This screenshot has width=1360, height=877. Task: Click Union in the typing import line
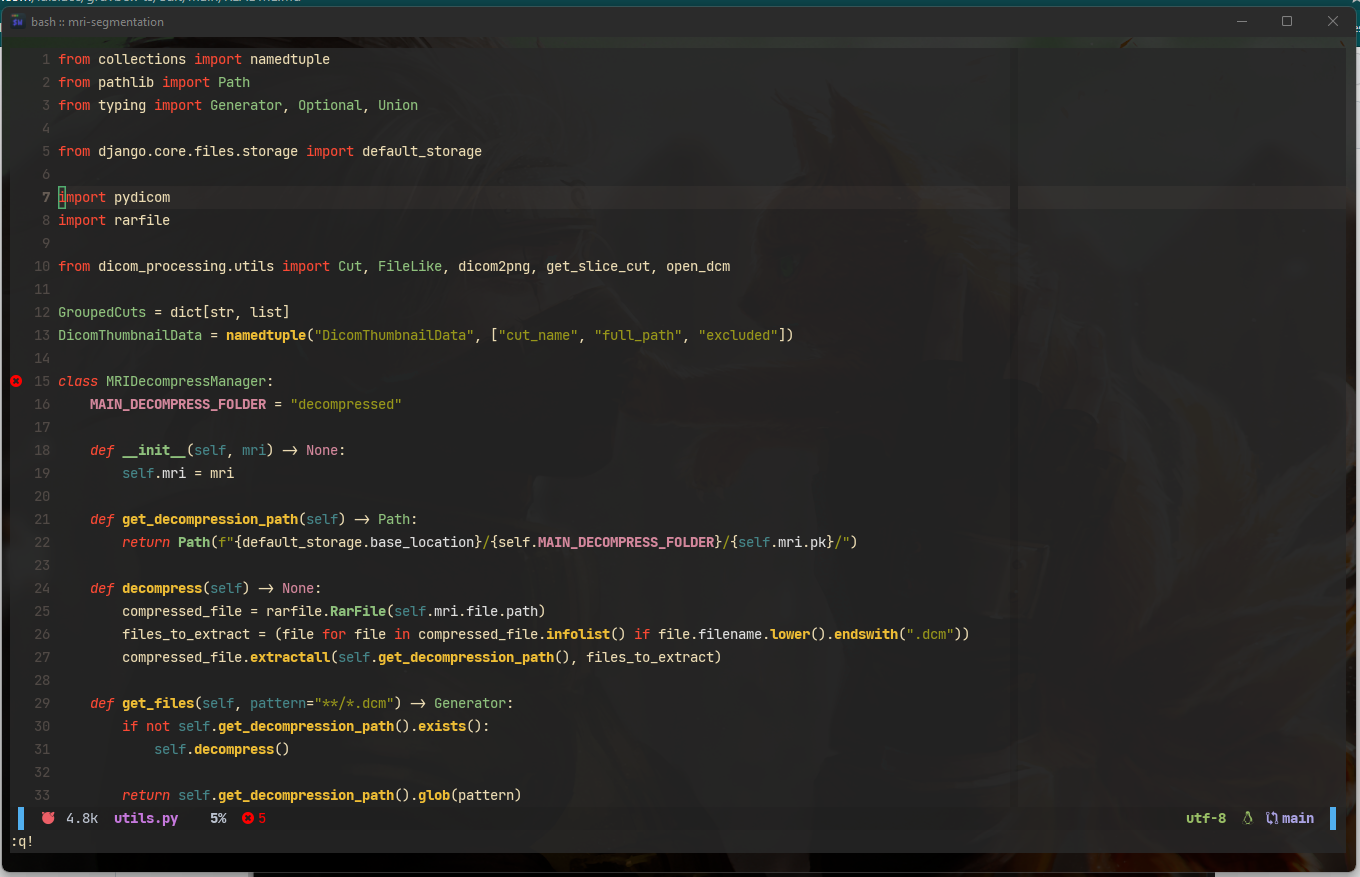pos(398,105)
